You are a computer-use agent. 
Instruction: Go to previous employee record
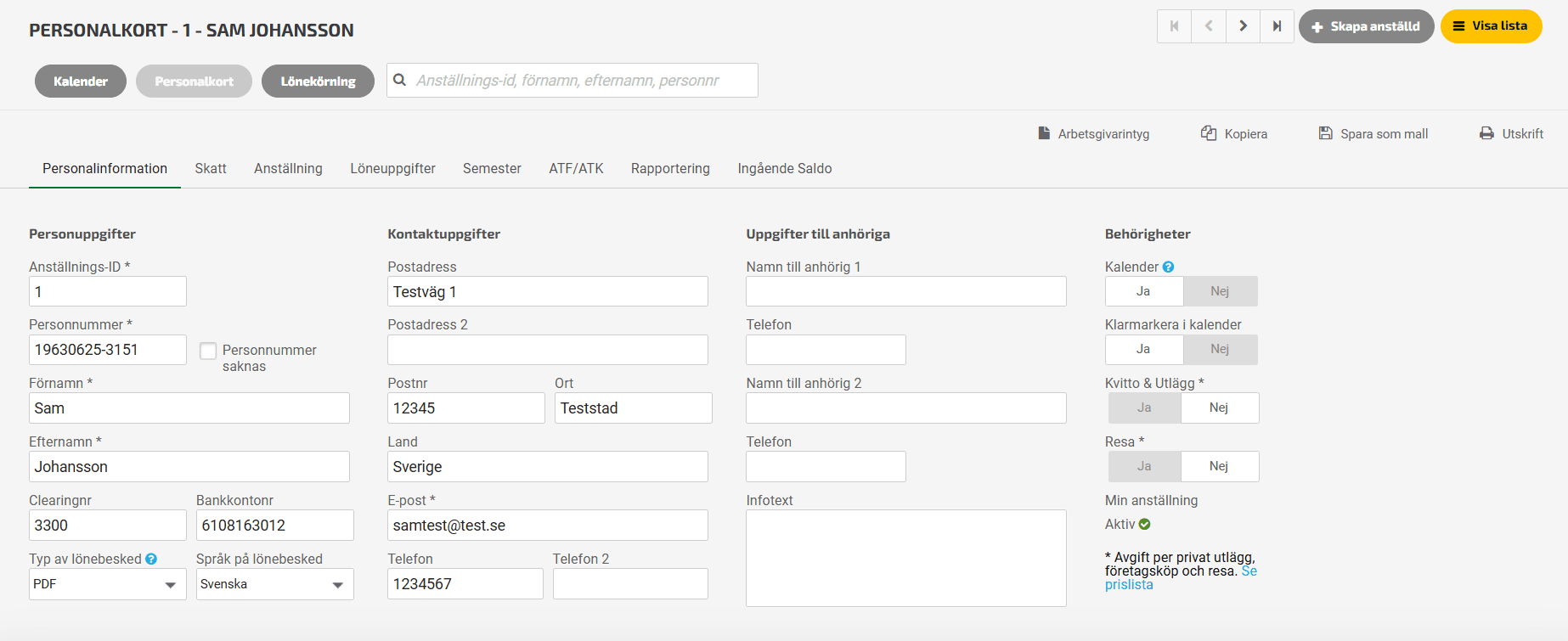pos(1209,26)
